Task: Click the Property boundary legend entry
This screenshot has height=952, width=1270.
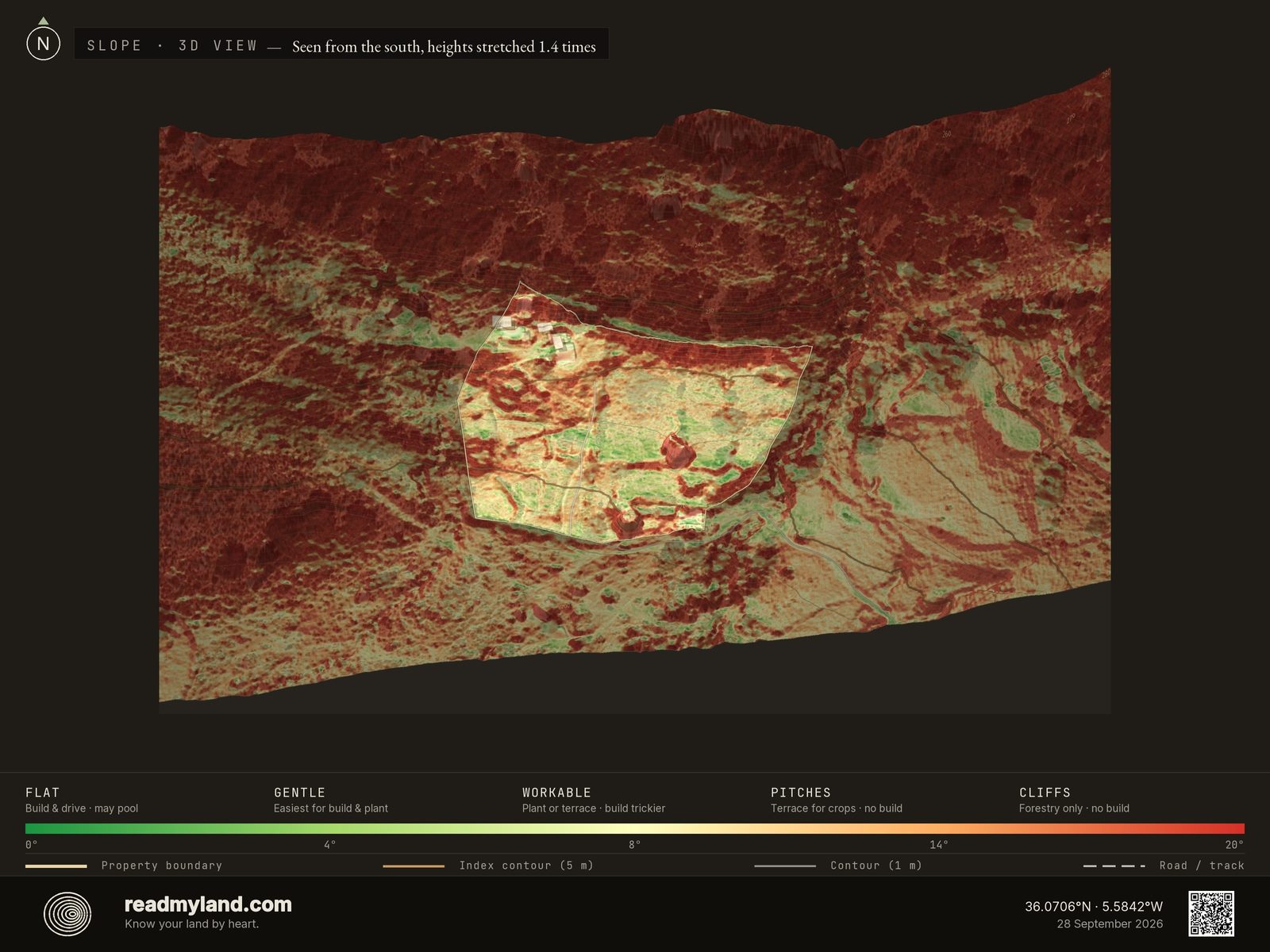Action: (x=124, y=866)
